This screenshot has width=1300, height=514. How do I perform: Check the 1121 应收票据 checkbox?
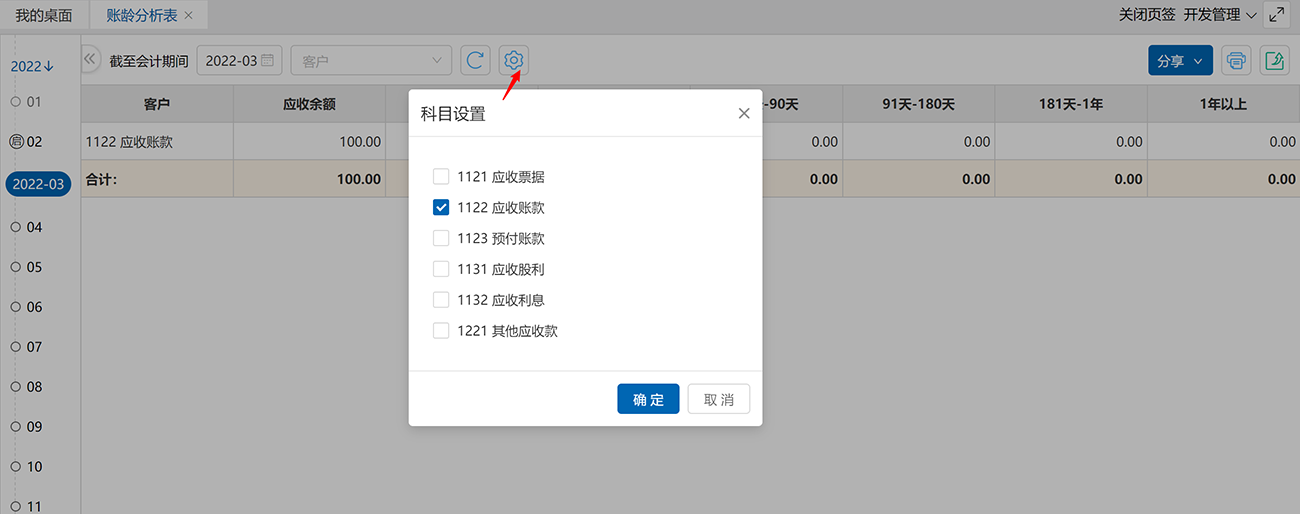pos(441,177)
